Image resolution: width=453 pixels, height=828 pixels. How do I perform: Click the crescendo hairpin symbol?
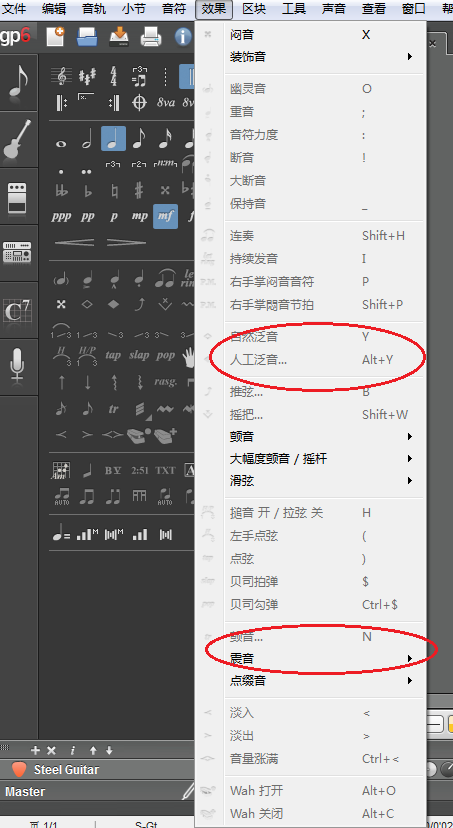(74, 242)
